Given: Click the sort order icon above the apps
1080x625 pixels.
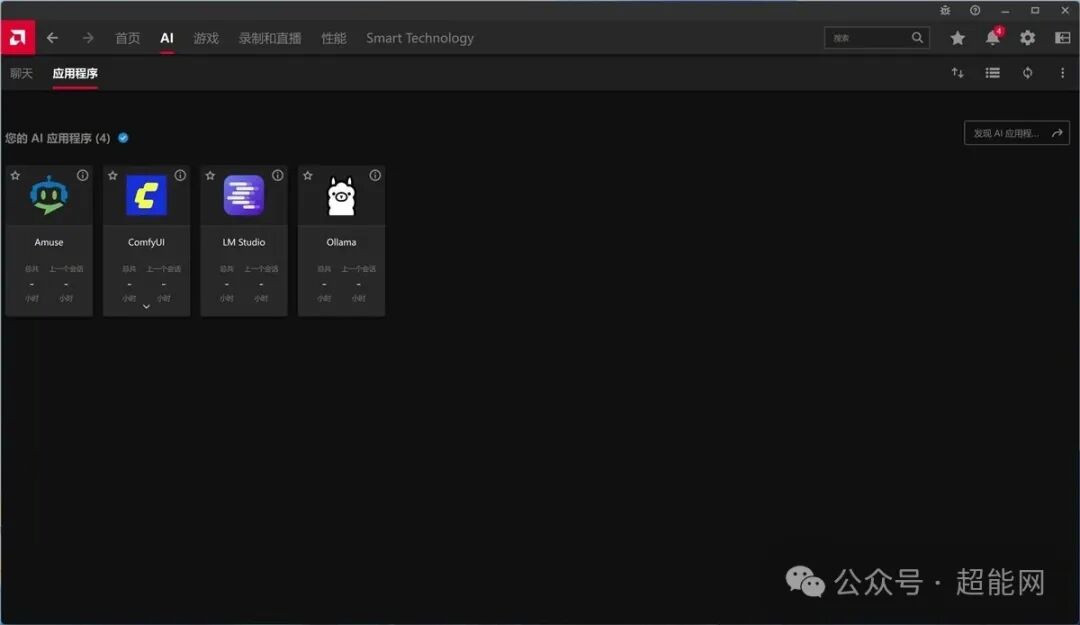Looking at the screenshot, I should (957, 72).
